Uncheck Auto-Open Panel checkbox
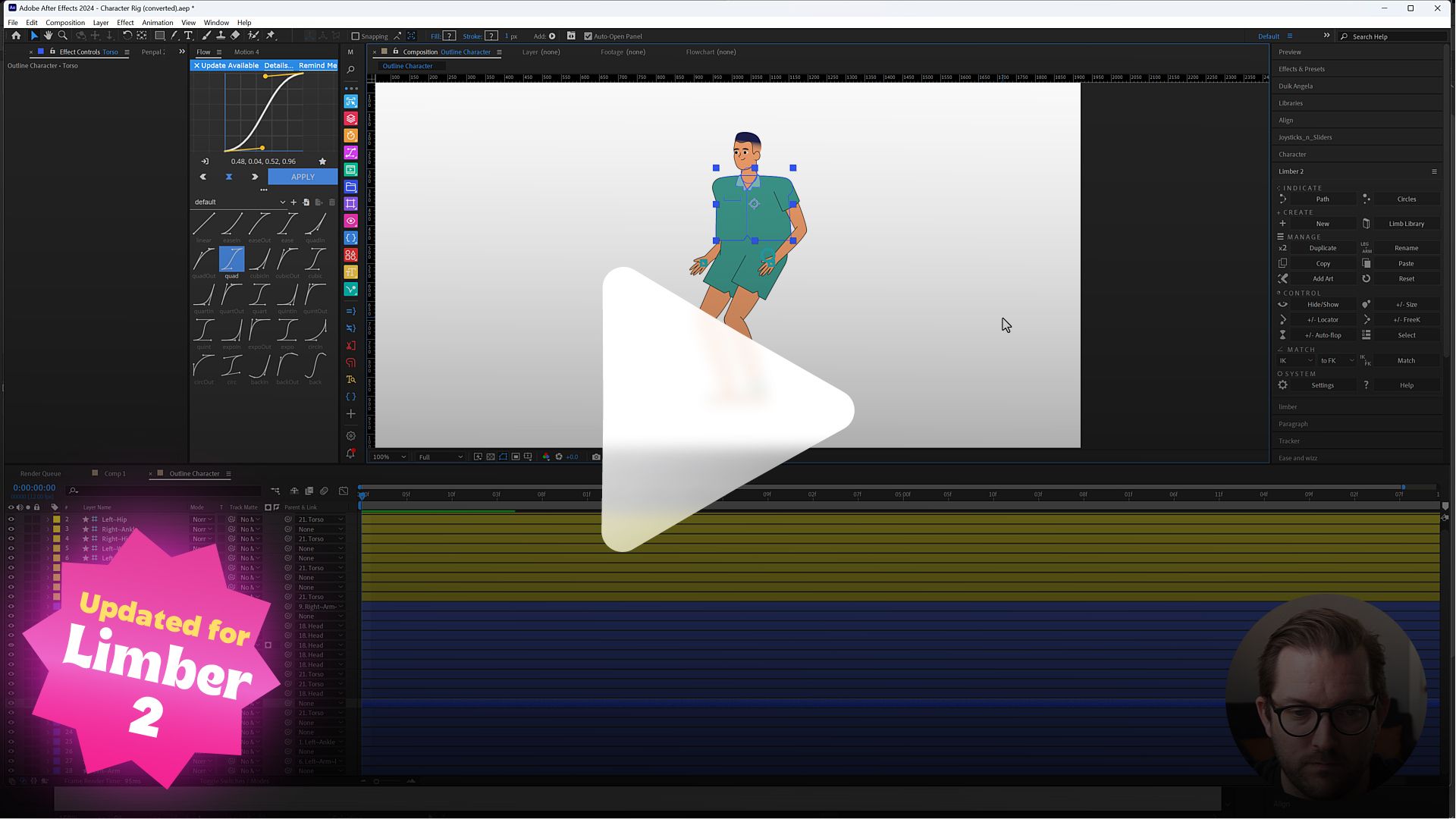This screenshot has height=819, width=1456. point(588,36)
